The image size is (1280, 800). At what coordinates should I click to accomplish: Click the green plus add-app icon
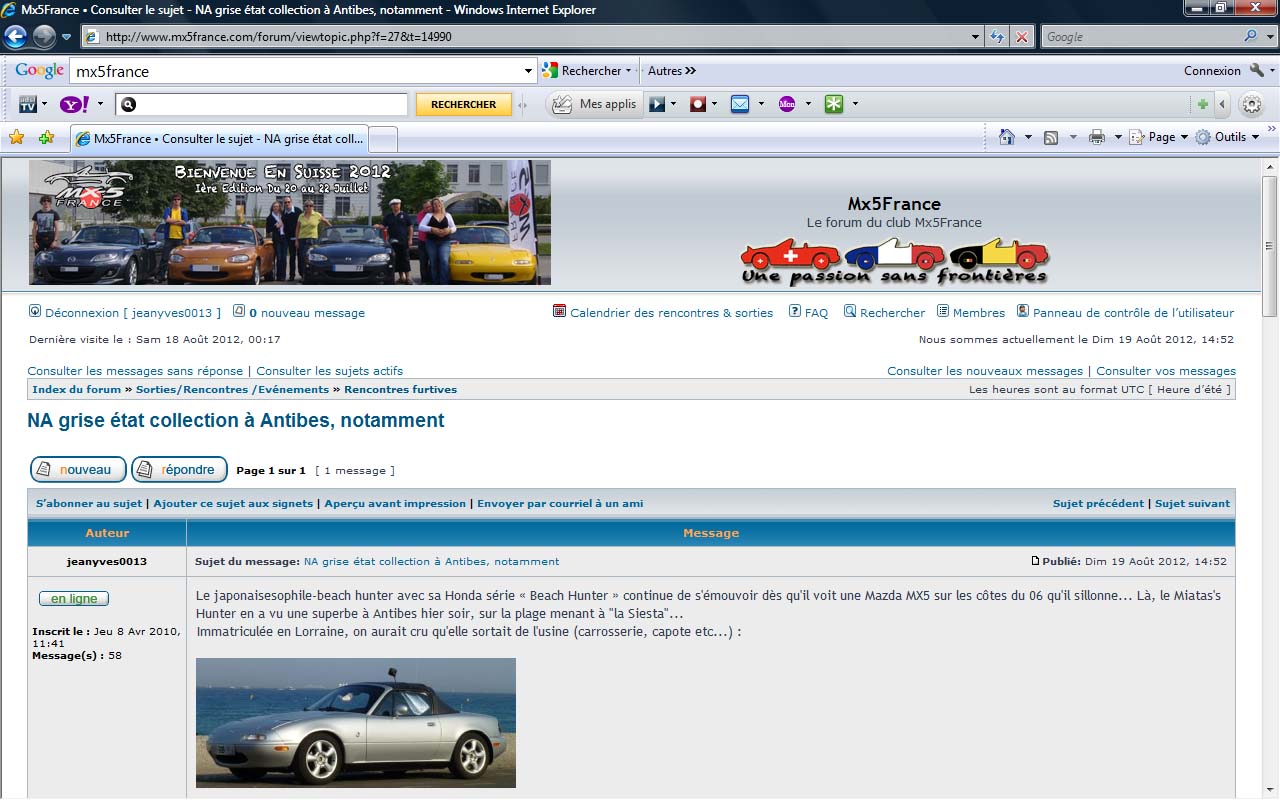tap(1202, 104)
